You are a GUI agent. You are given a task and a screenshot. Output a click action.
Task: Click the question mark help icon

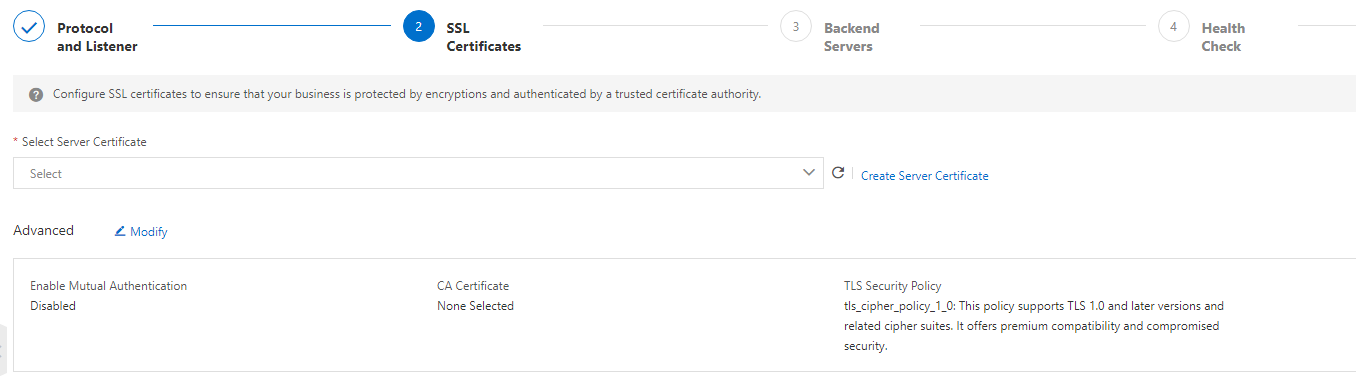coord(36,94)
